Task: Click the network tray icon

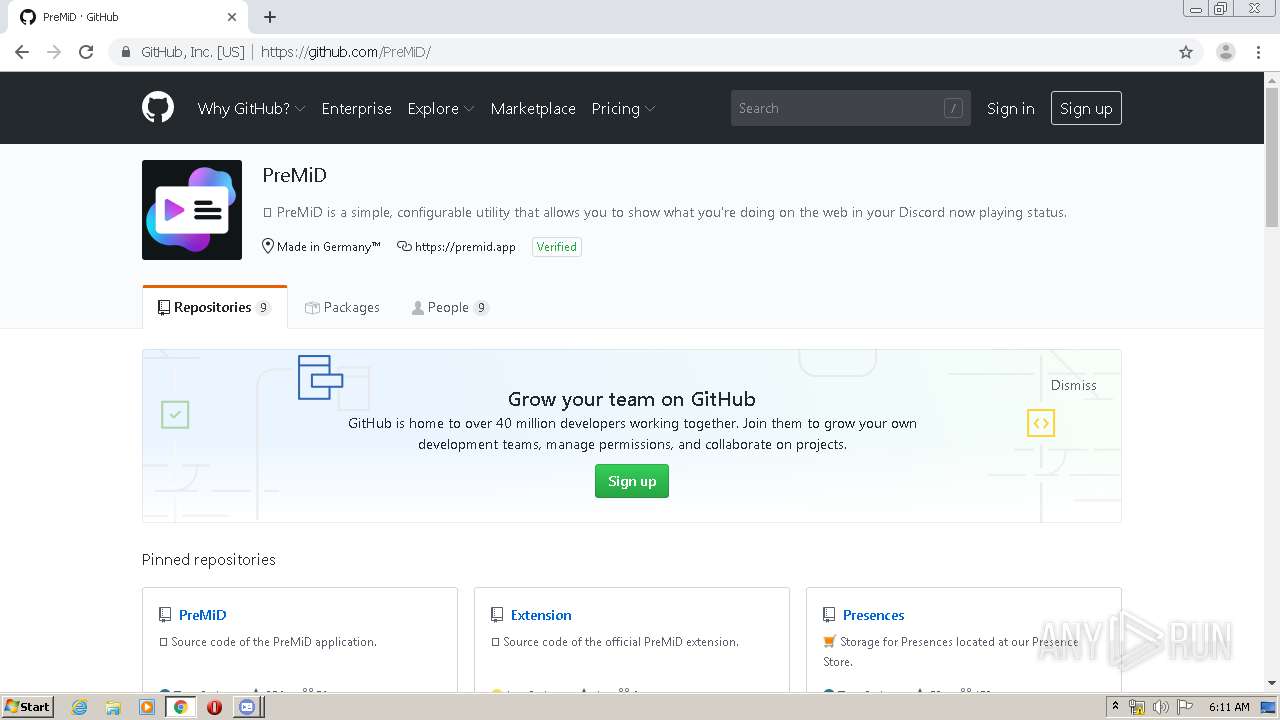Action: [x=1137, y=707]
